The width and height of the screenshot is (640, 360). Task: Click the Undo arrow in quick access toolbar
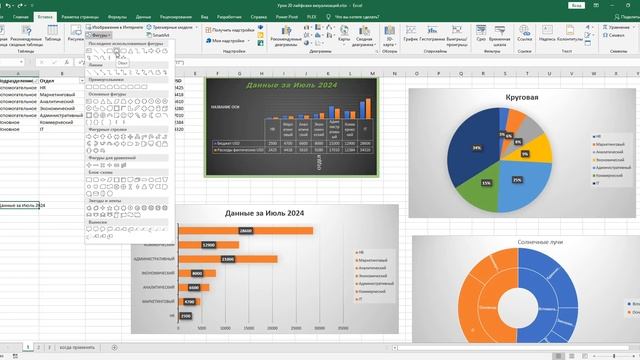point(8,5)
